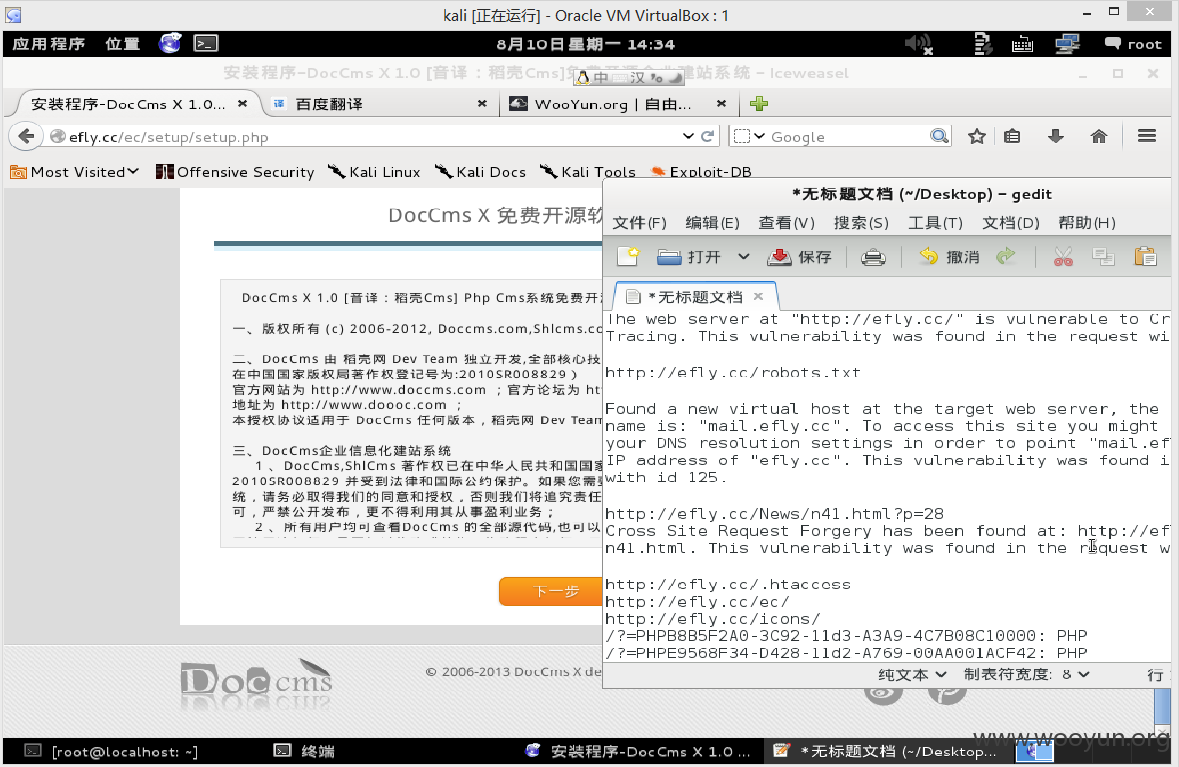Screen dimensions: 1179x767
Task: Switch to the 安装程序-DocCms X browser tab
Action: [x=128, y=104]
